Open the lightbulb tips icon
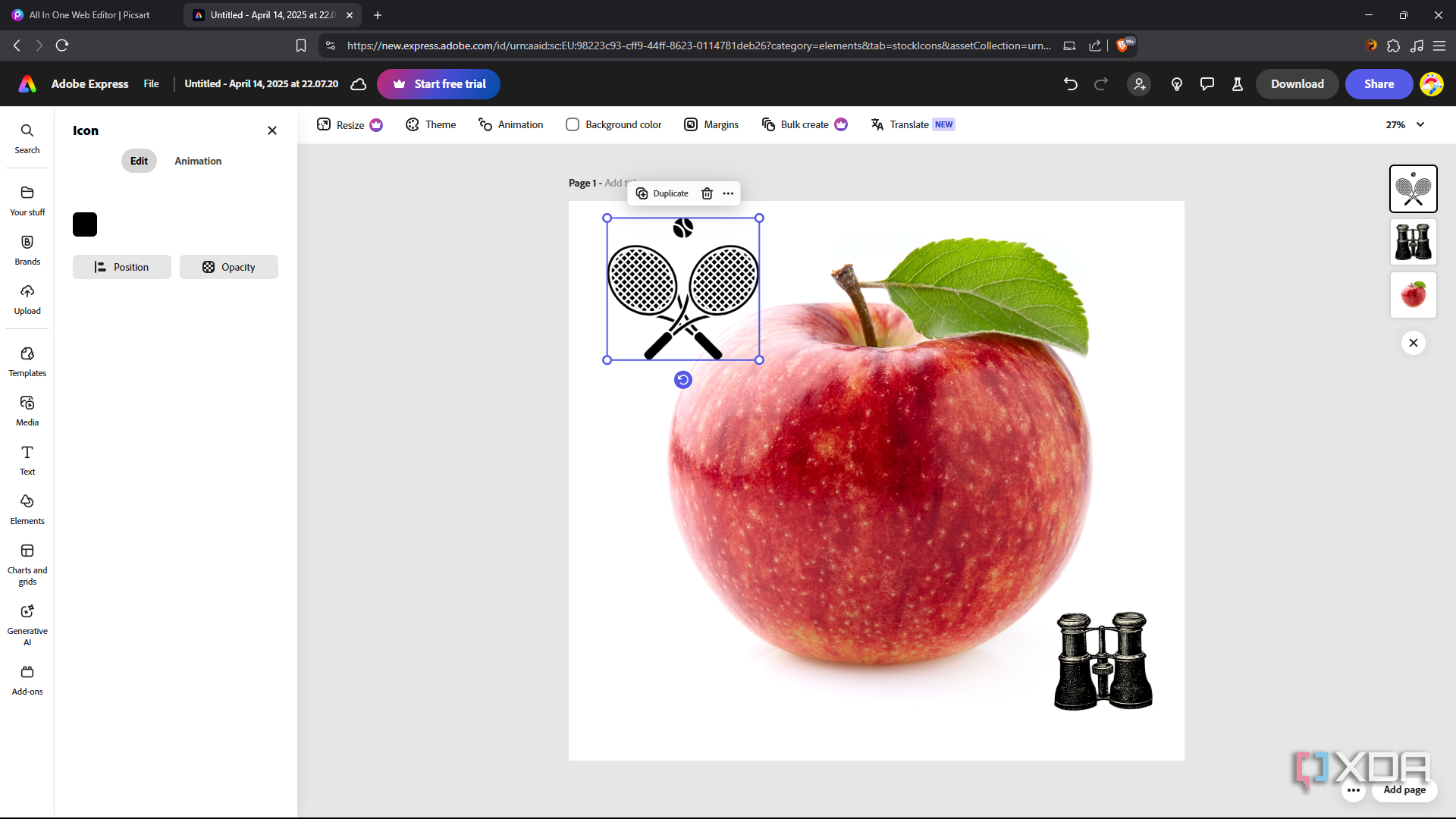Image resolution: width=1456 pixels, height=819 pixels. [x=1177, y=84]
